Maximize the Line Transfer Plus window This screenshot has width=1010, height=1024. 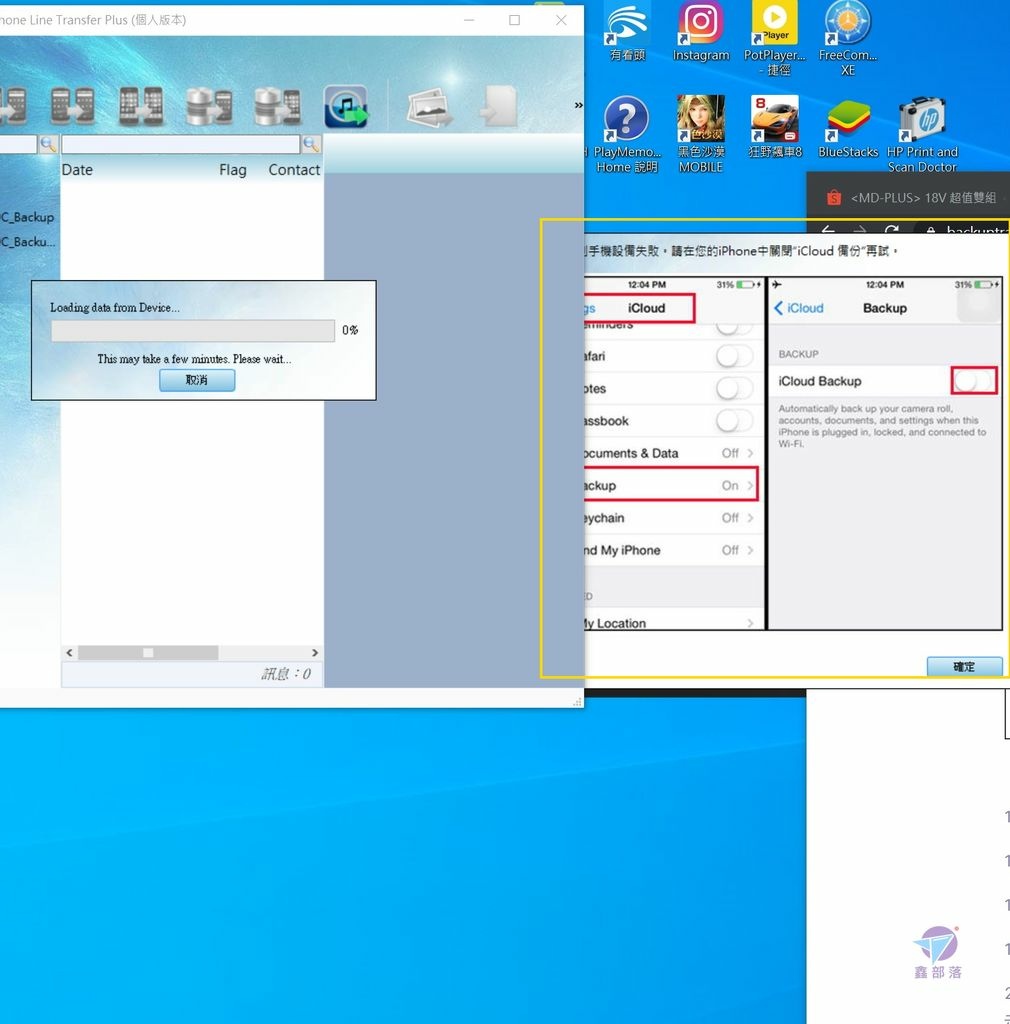[514, 20]
